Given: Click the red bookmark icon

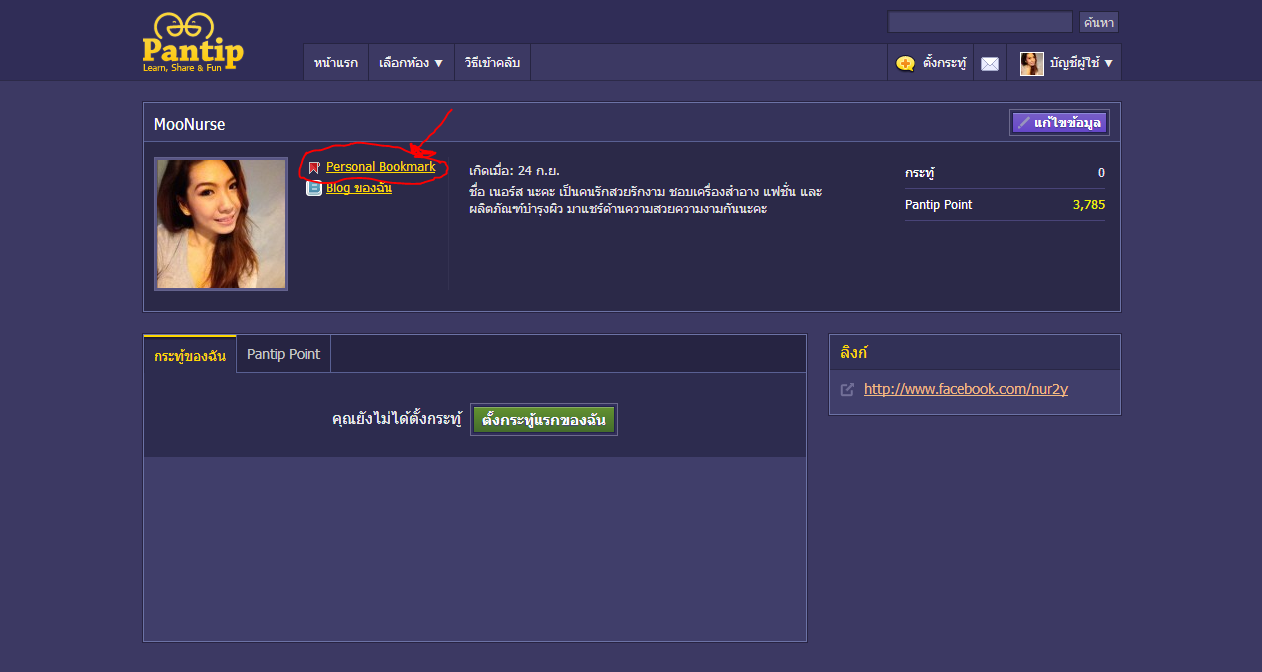Looking at the screenshot, I should (314, 168).
